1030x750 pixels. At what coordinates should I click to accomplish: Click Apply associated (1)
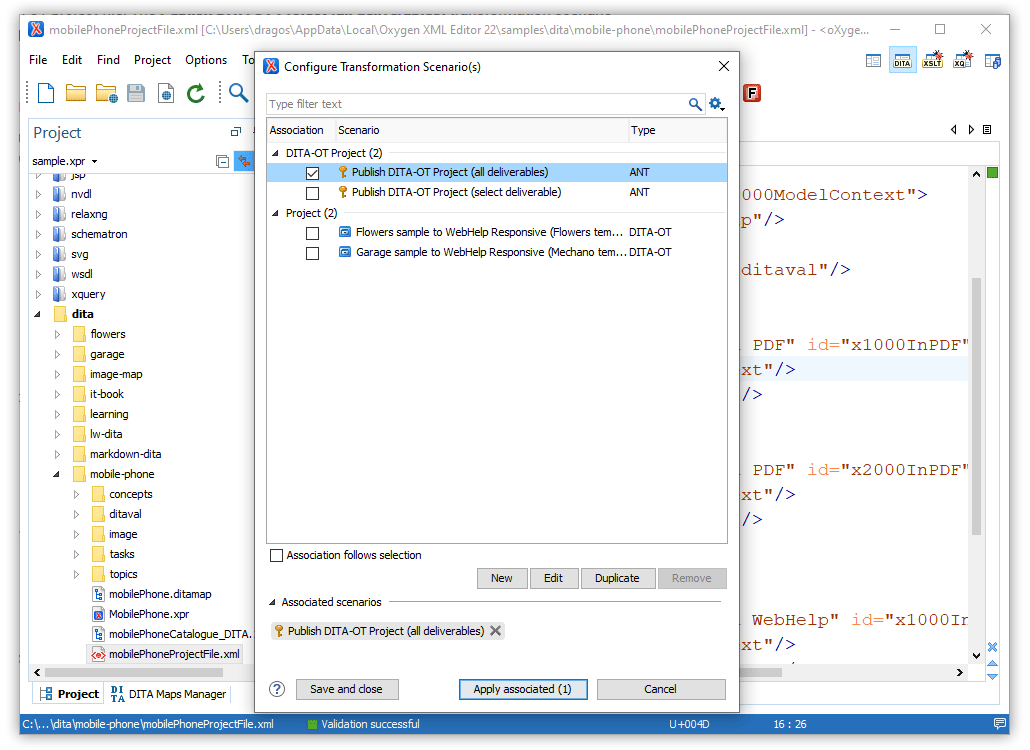coord(523,689)
